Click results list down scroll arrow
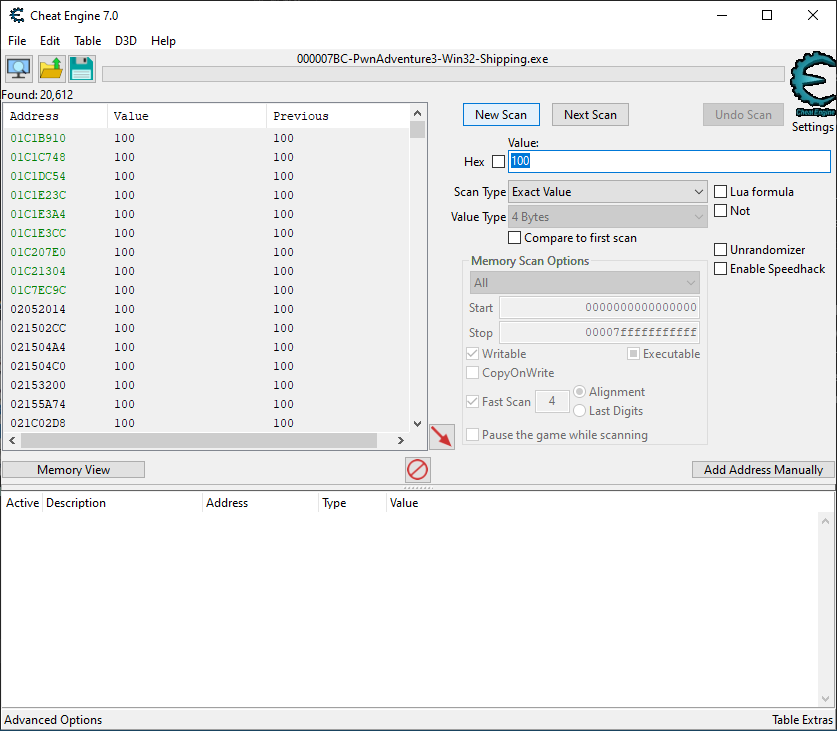 coord(417,424)
